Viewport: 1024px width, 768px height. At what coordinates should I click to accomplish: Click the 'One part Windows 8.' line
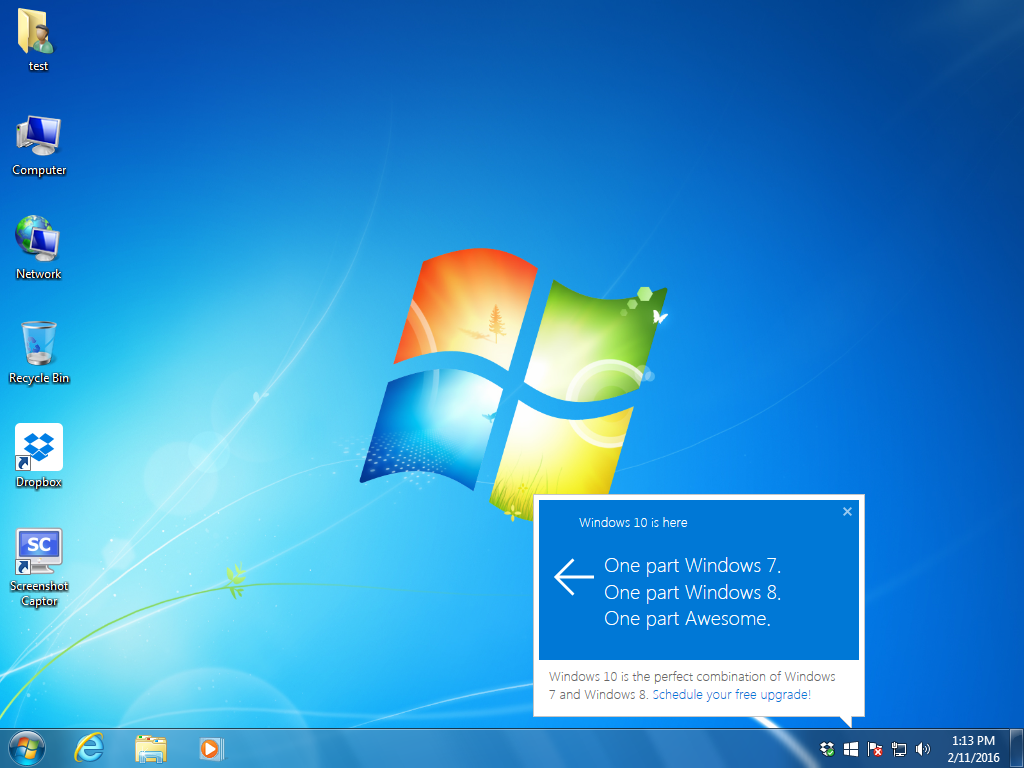coord(692,592)
